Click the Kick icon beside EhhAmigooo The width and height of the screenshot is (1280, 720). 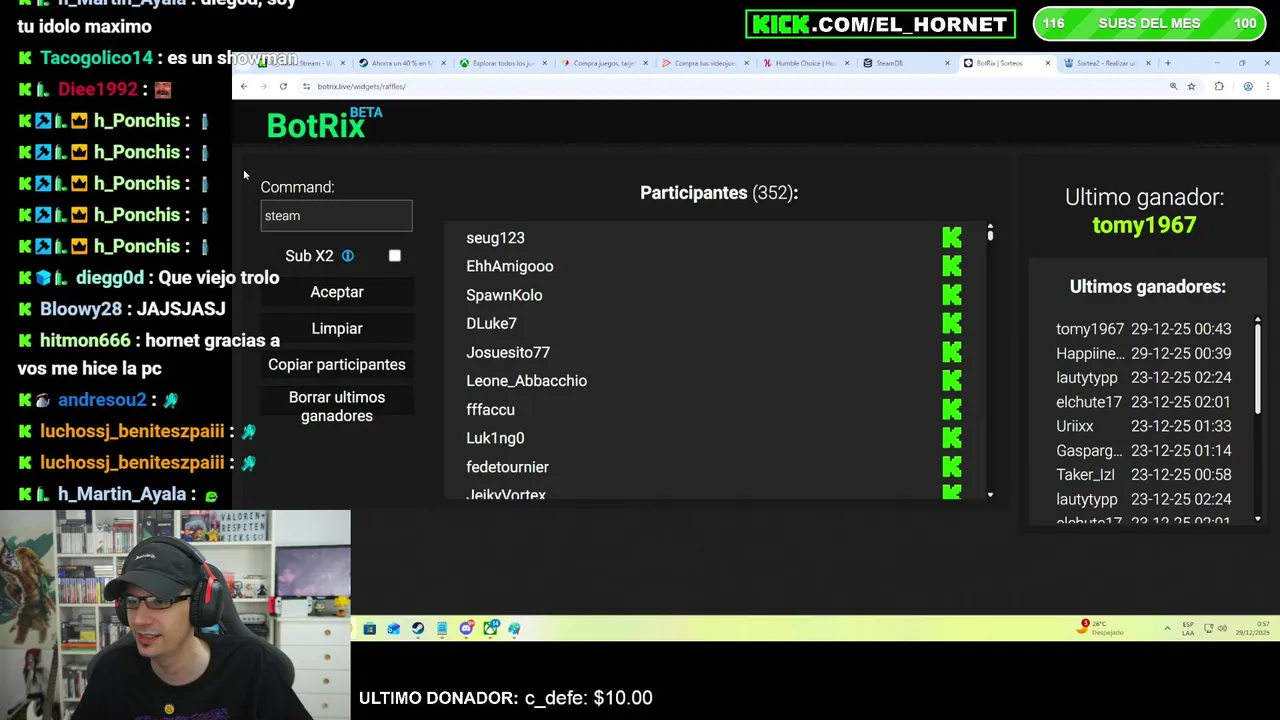(x=952, y=266)
